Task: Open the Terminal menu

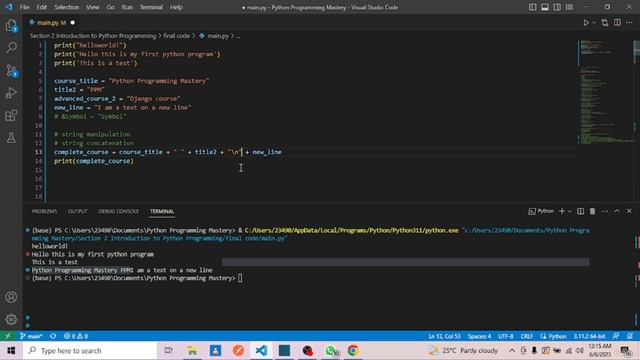Action: tap(151, 7)
